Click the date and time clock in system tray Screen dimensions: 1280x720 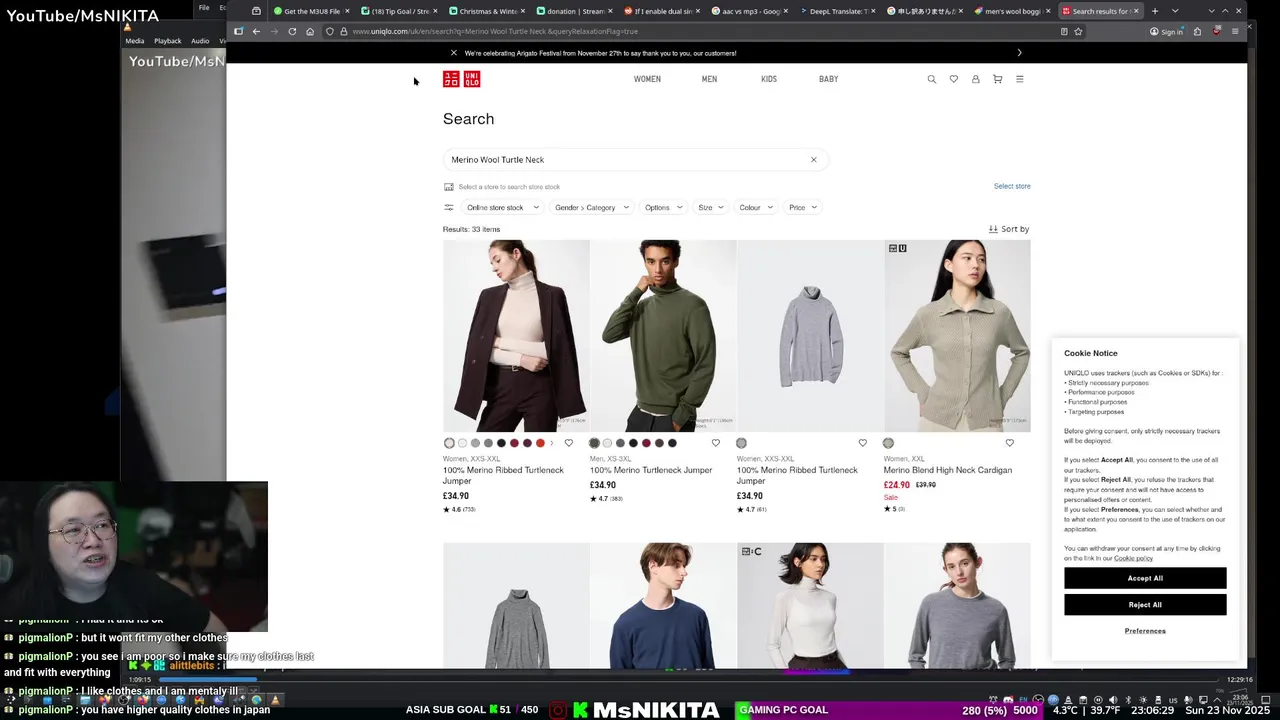(1239, 699)
